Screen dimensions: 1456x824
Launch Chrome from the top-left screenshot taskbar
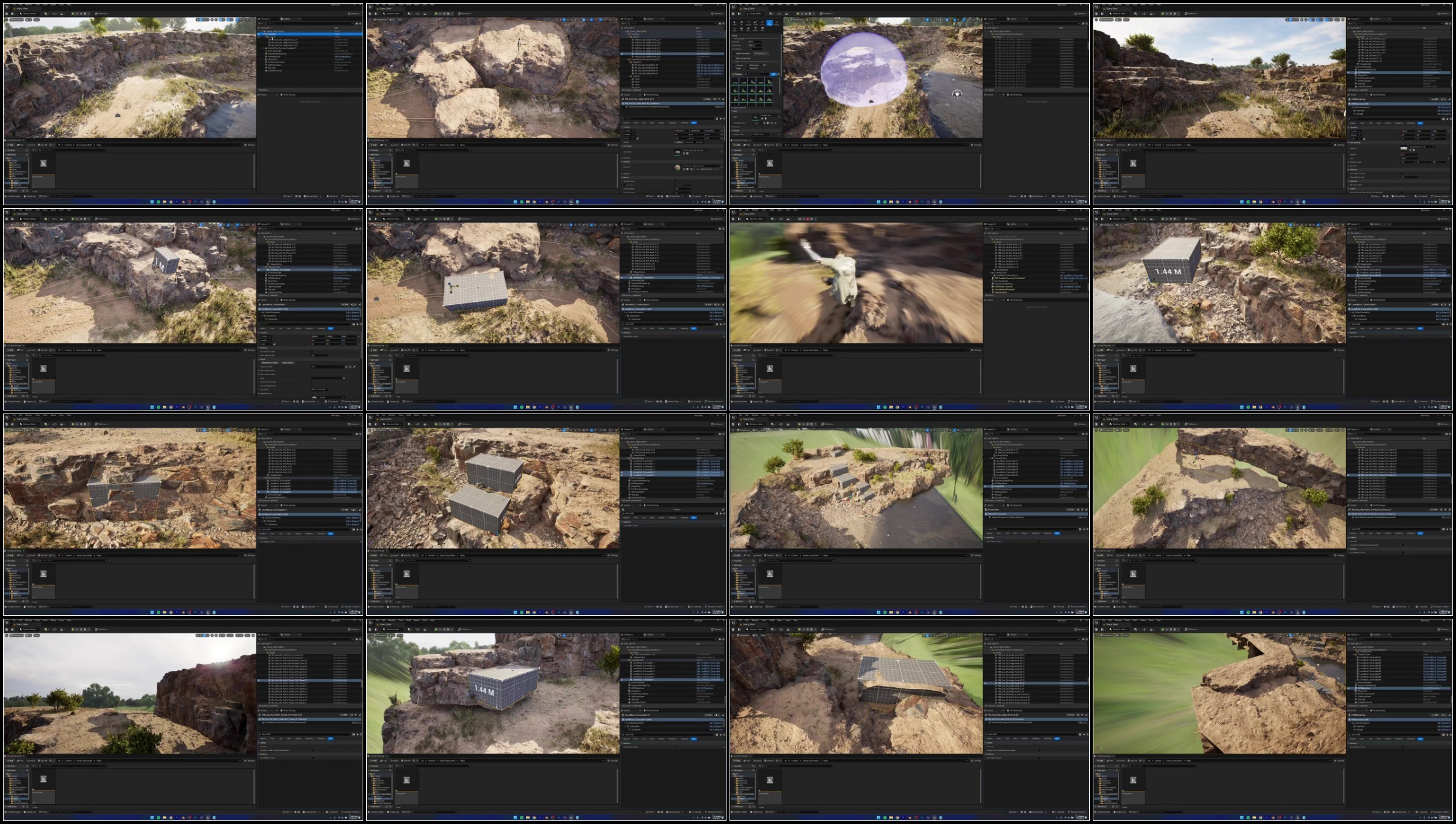pyautogui.click(x=171, y=202)
